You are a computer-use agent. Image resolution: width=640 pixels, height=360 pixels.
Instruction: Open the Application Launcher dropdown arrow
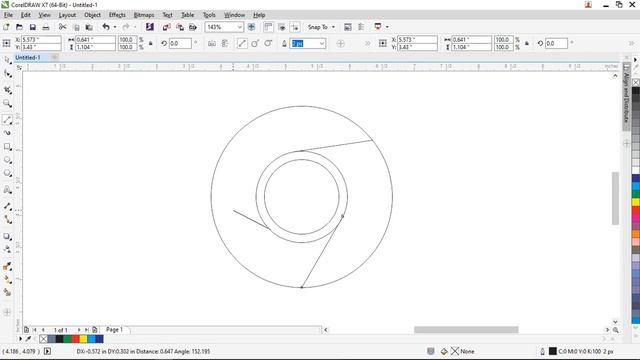387,27
